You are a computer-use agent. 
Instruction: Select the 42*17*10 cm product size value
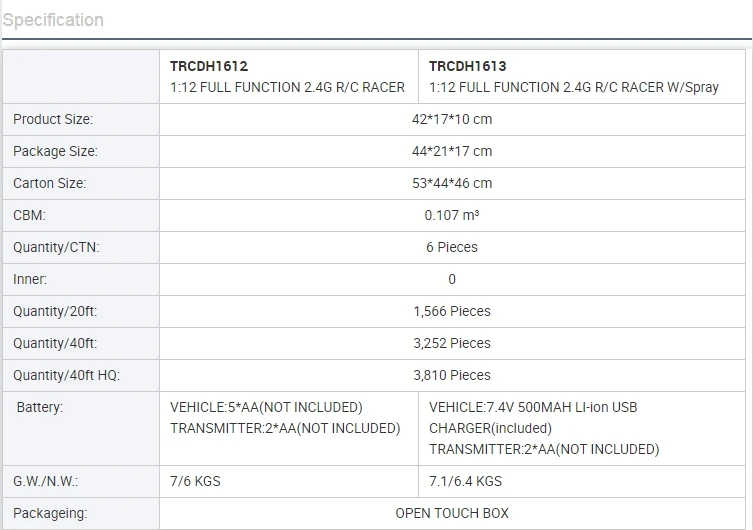pos(452,119)
